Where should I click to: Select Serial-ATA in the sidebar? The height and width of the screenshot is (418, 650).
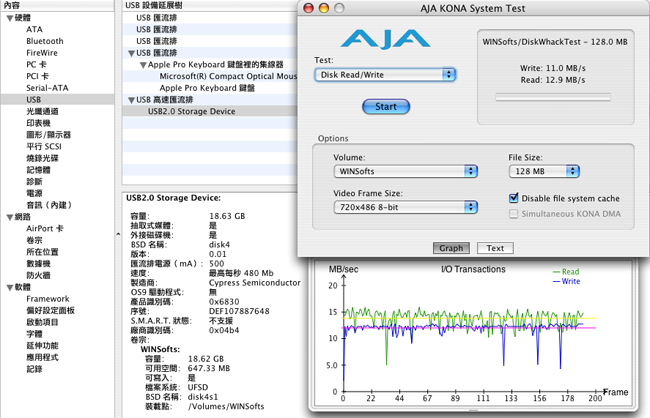[x=47, y=88]
